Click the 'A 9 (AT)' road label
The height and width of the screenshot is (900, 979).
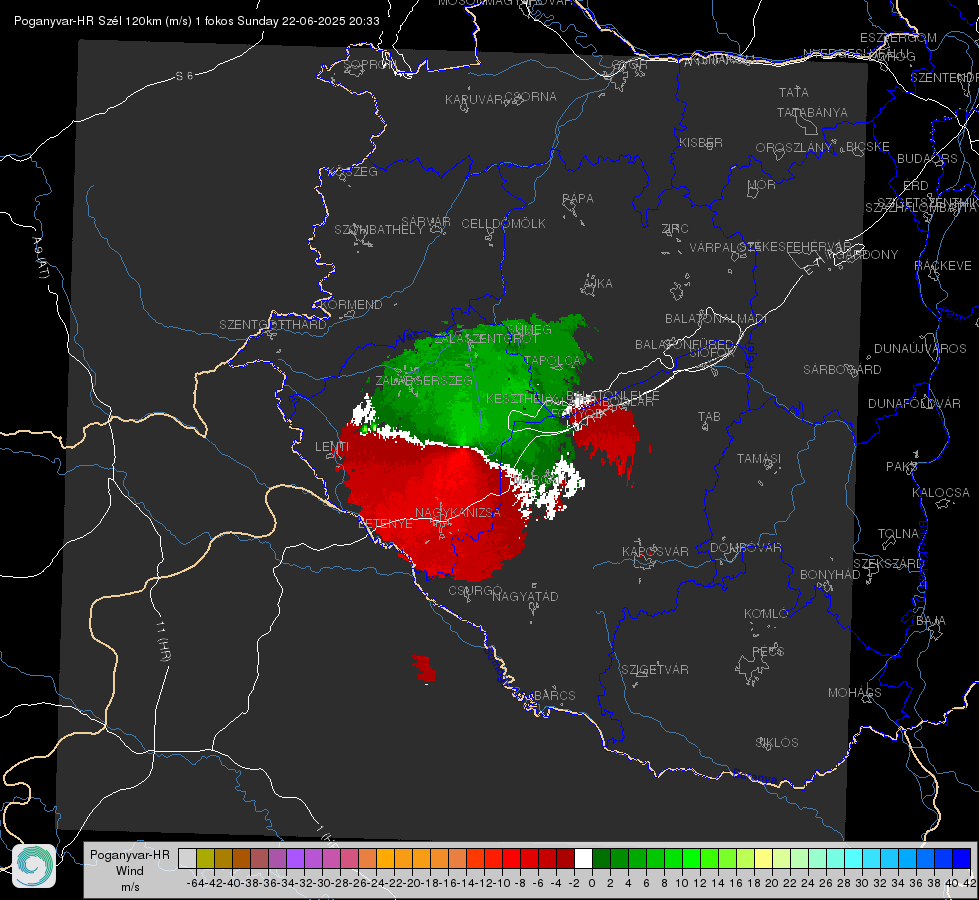(39, 258)
